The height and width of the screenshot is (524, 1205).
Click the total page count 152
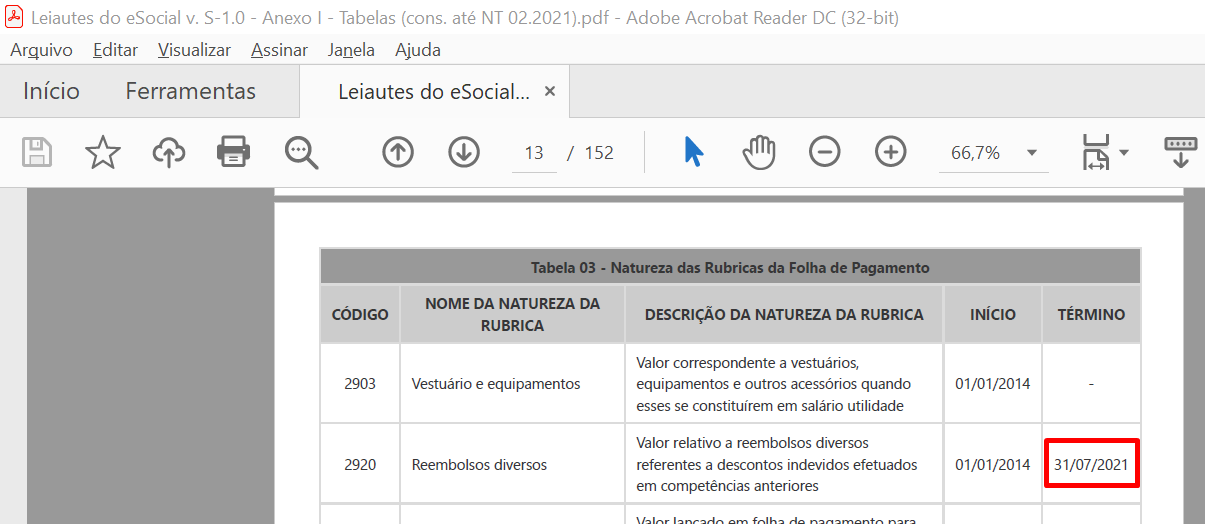point(599,153)
